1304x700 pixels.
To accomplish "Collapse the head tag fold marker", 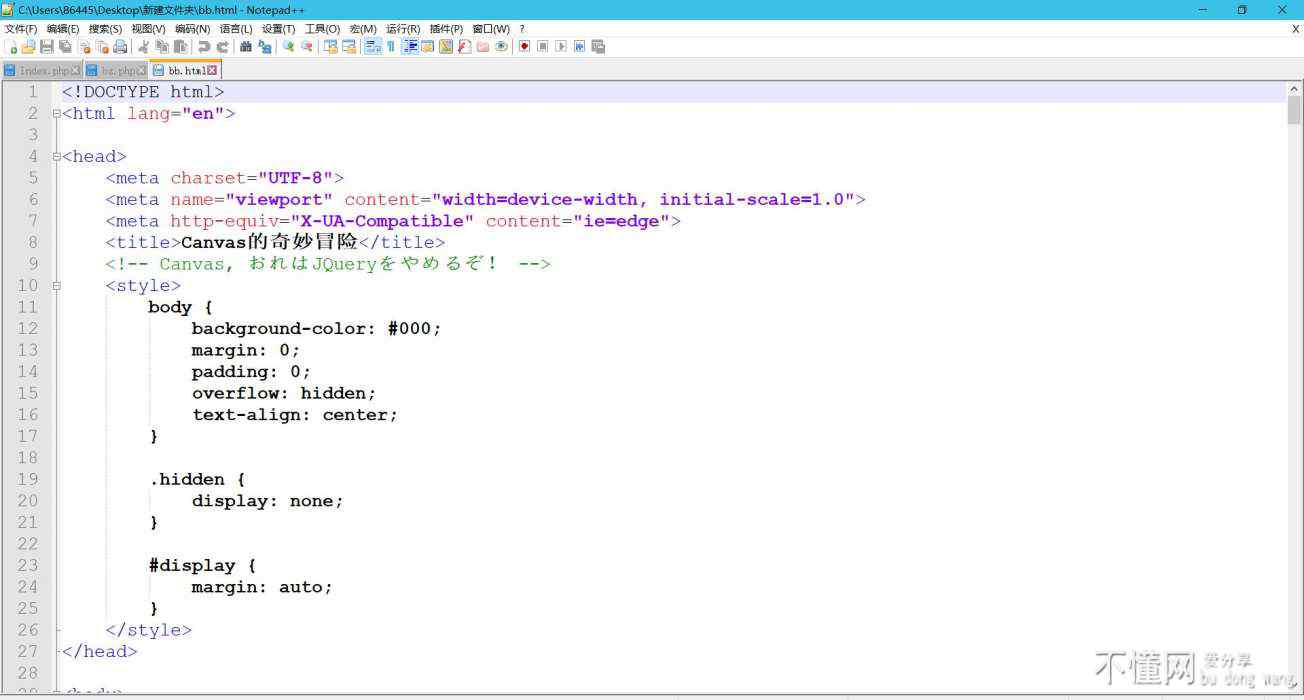I will click(57, 157).
